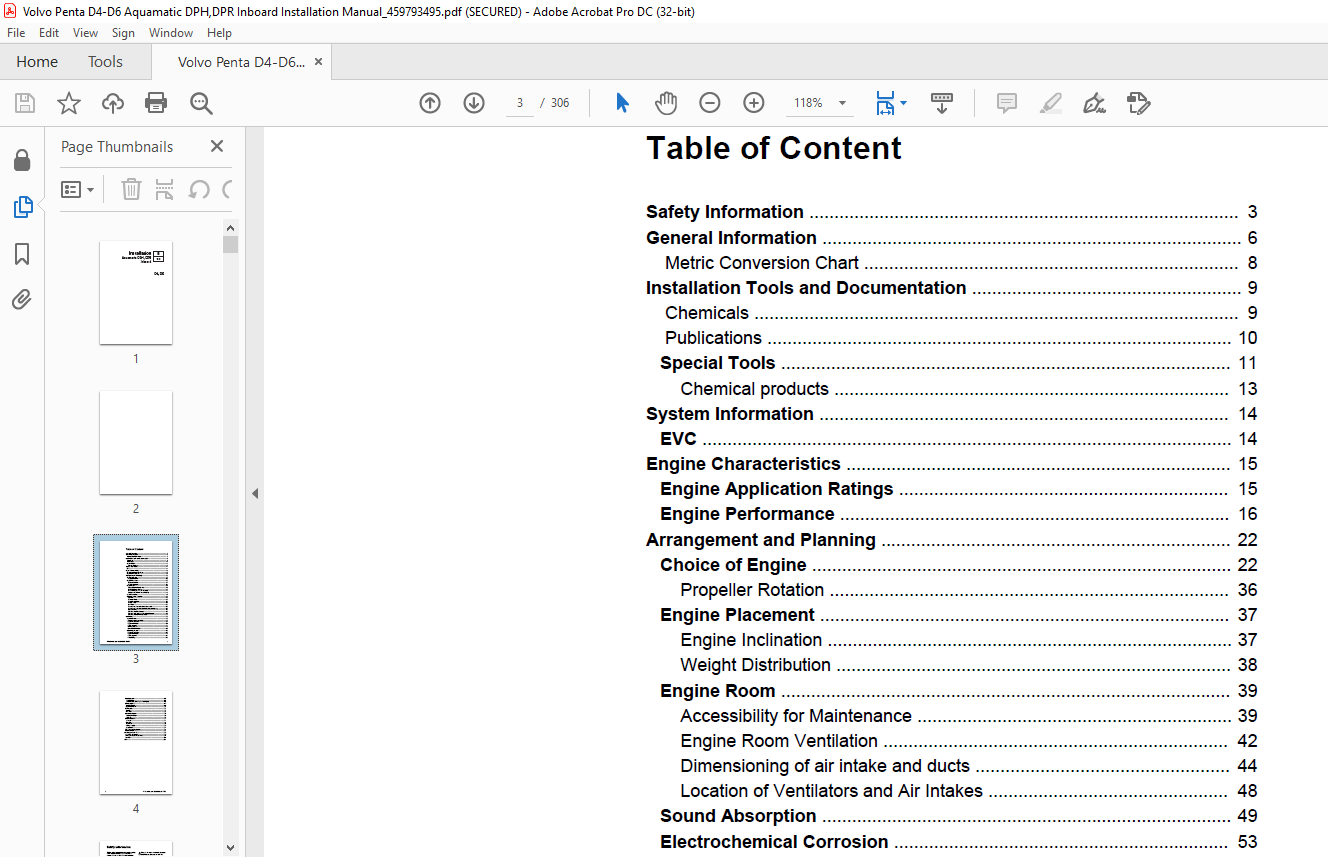Open the Sign document pen tool
Viewport: 1328px width, 857px height.
1094,103
